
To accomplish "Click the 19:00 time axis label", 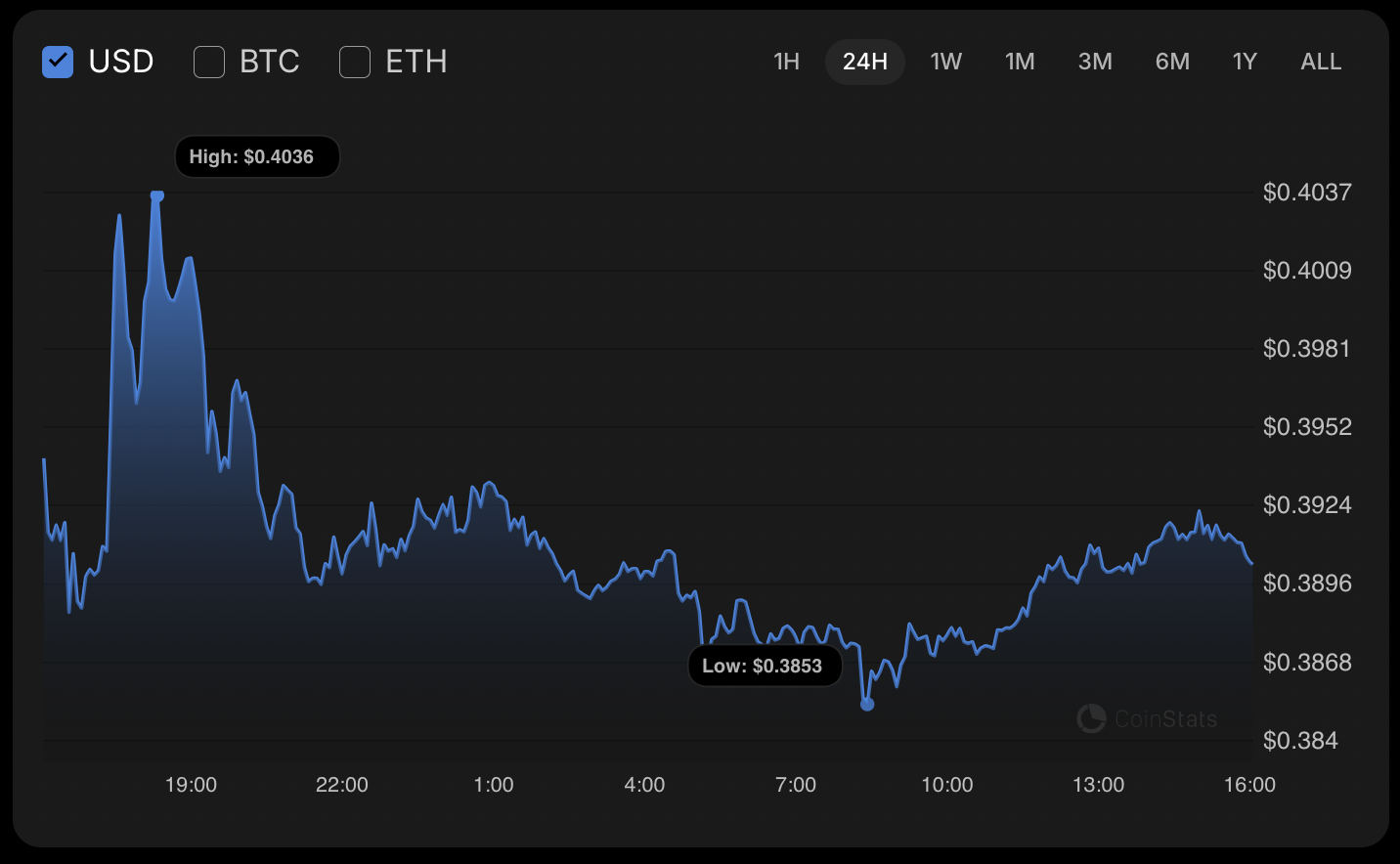I will 191,785.
